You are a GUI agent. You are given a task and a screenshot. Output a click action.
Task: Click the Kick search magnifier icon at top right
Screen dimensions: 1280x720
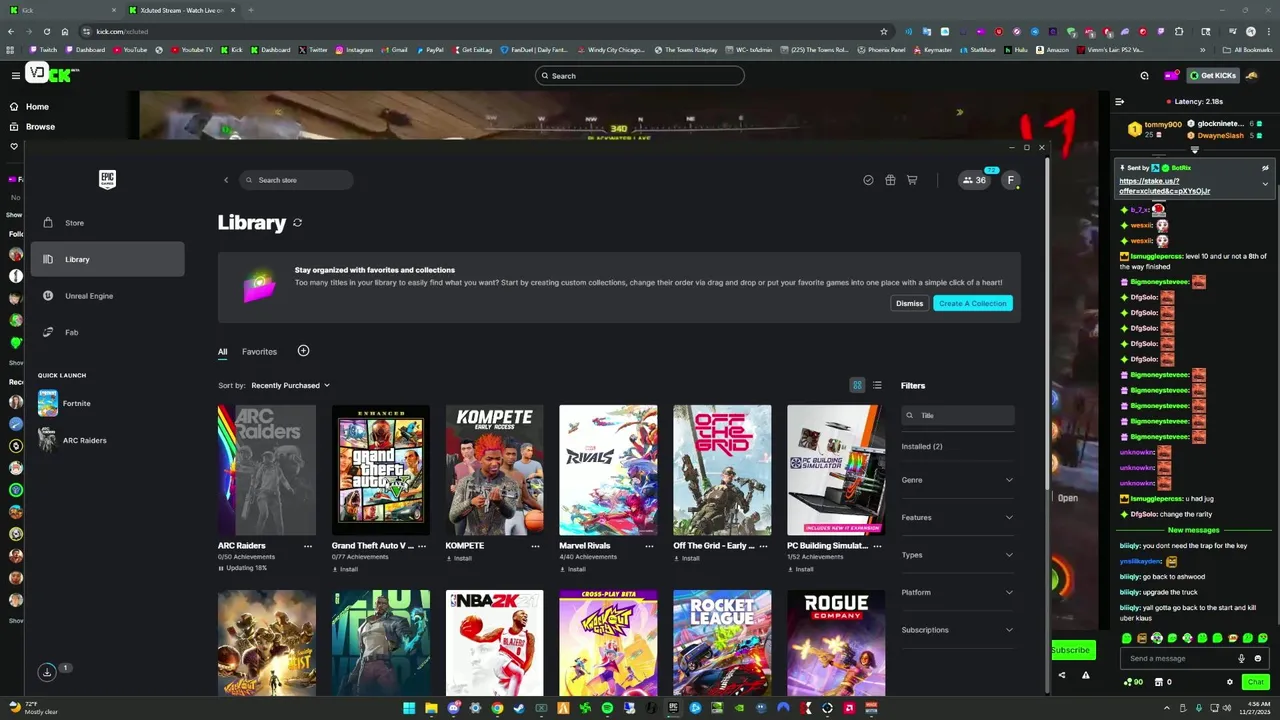(x=1145, y=76)
